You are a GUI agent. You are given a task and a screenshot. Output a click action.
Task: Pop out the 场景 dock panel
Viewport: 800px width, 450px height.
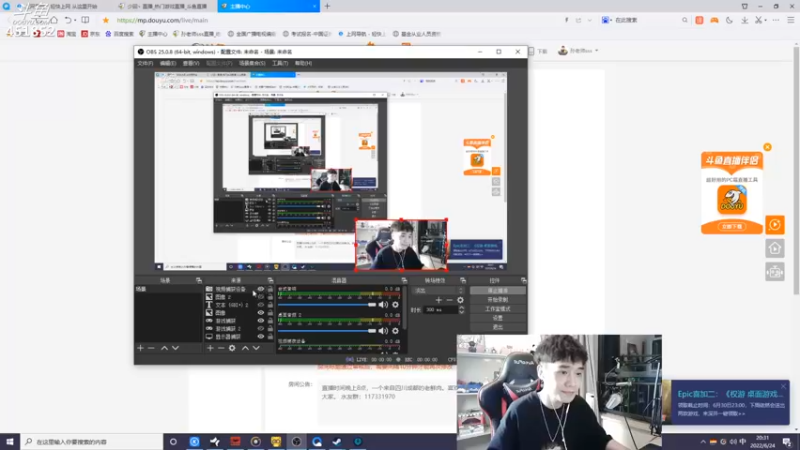[x=199, y=280]
